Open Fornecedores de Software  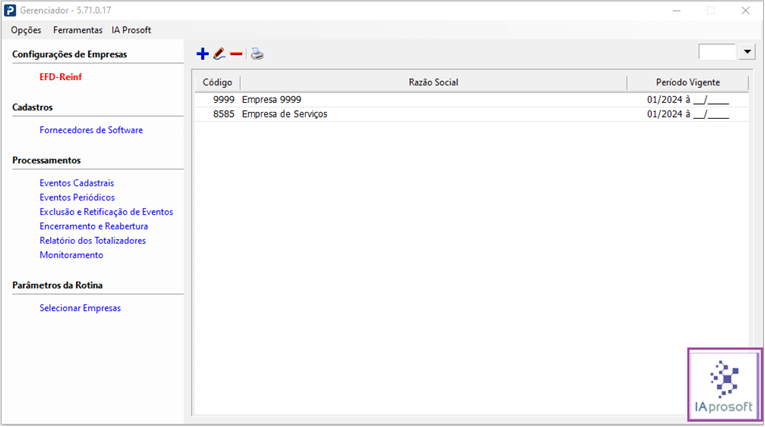[91, 130]
